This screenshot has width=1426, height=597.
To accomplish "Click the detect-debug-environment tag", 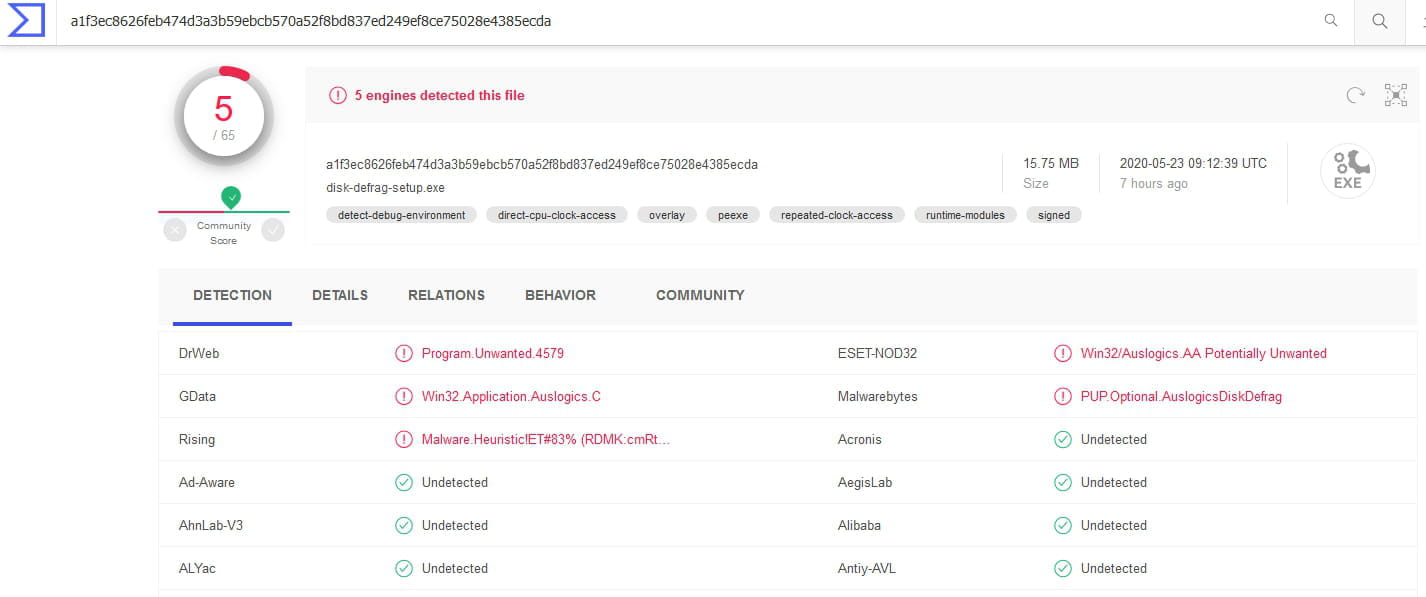I will point(402,215).
